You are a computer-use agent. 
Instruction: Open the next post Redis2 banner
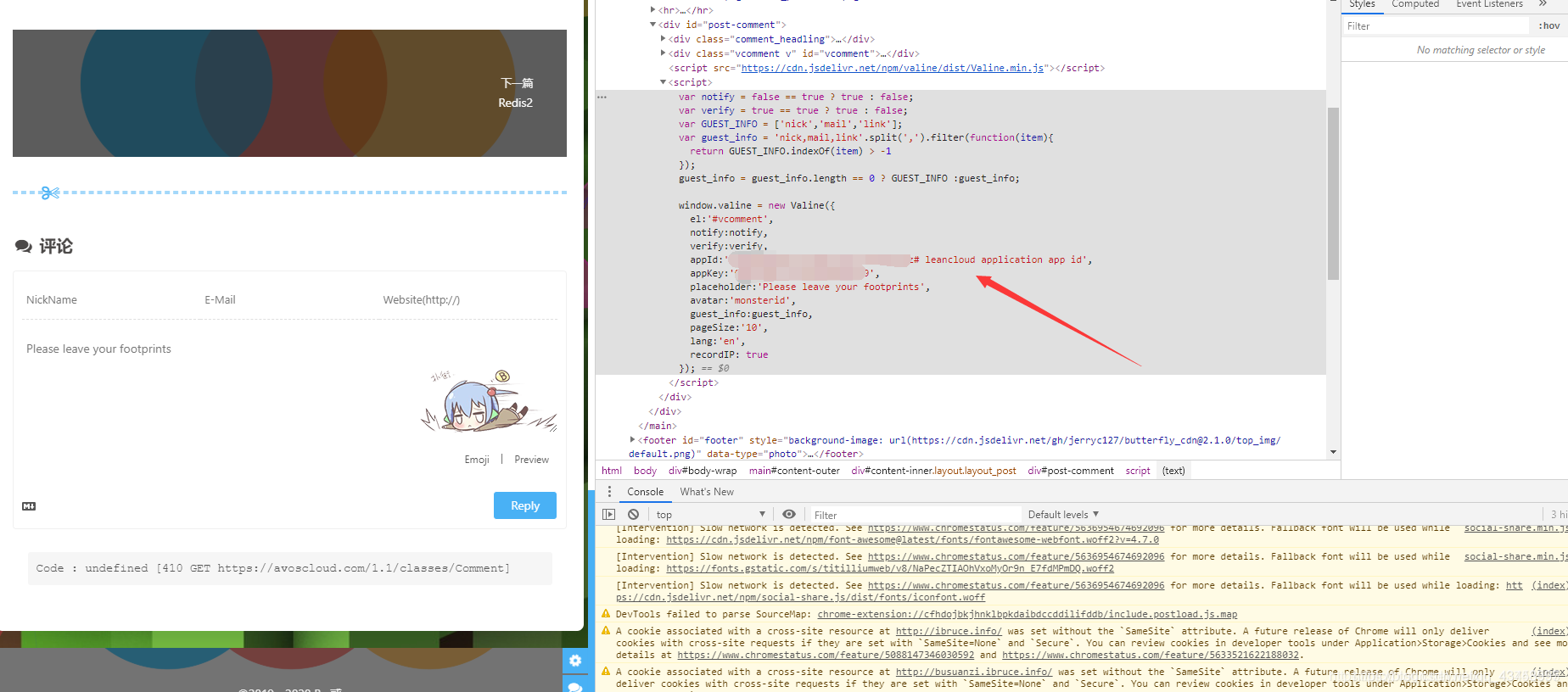[289, 93]
